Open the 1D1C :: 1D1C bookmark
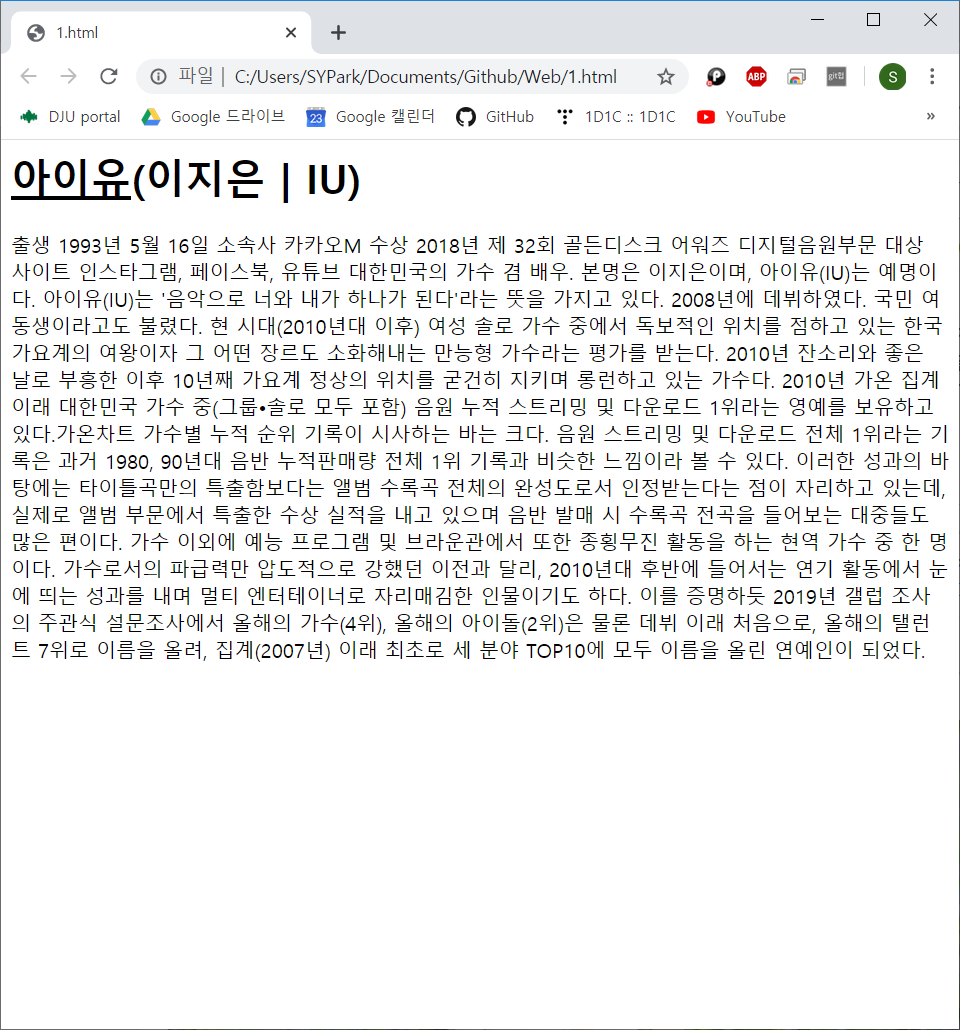960x1030 pixels. point(616,117)
